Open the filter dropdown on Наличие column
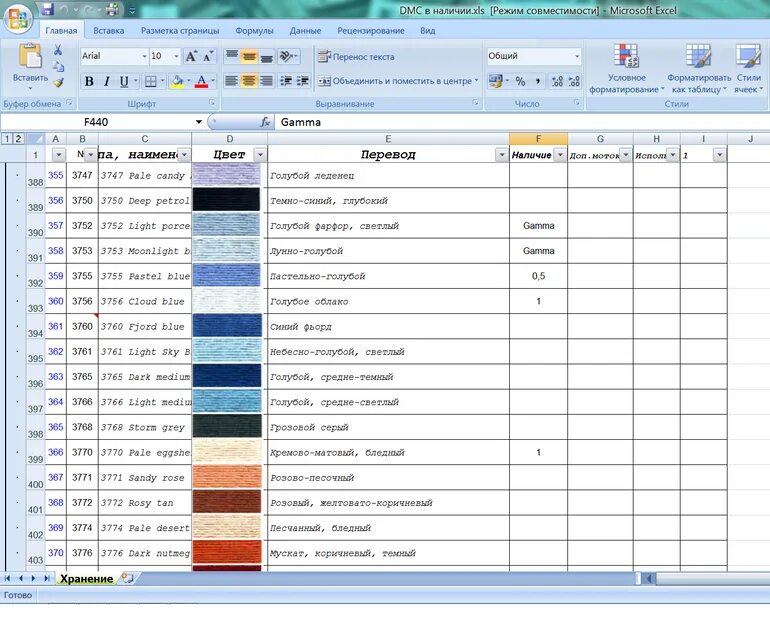 (x=560, y=155)
